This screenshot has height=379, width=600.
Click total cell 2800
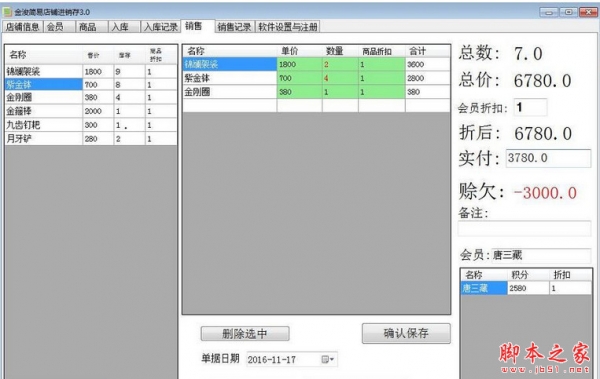pyautogui.click(x=427, y=78)
